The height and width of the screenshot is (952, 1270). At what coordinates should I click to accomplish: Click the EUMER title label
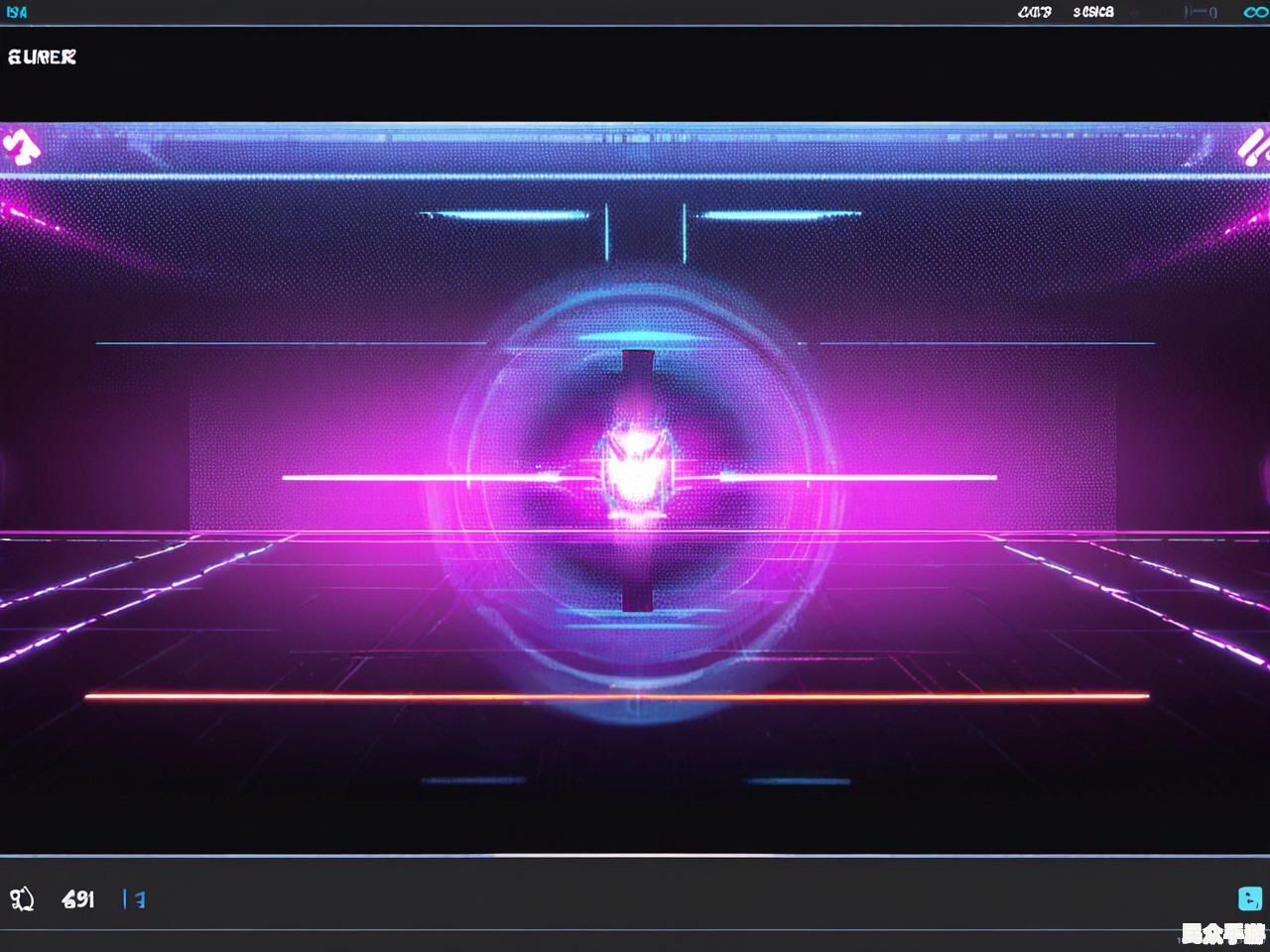pos(42,58)
